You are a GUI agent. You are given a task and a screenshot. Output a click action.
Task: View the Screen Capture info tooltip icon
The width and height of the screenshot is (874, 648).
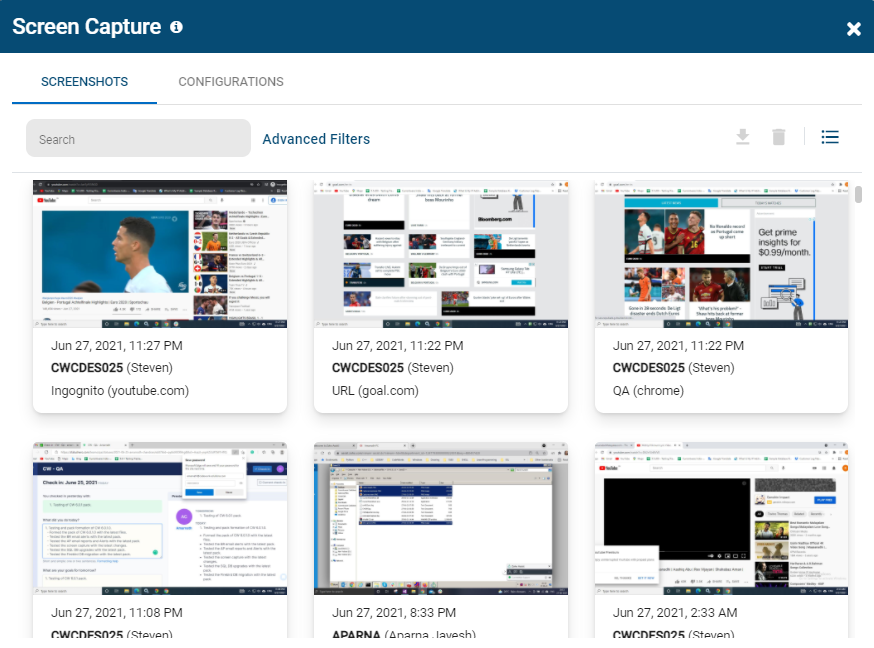pos(176,28)
